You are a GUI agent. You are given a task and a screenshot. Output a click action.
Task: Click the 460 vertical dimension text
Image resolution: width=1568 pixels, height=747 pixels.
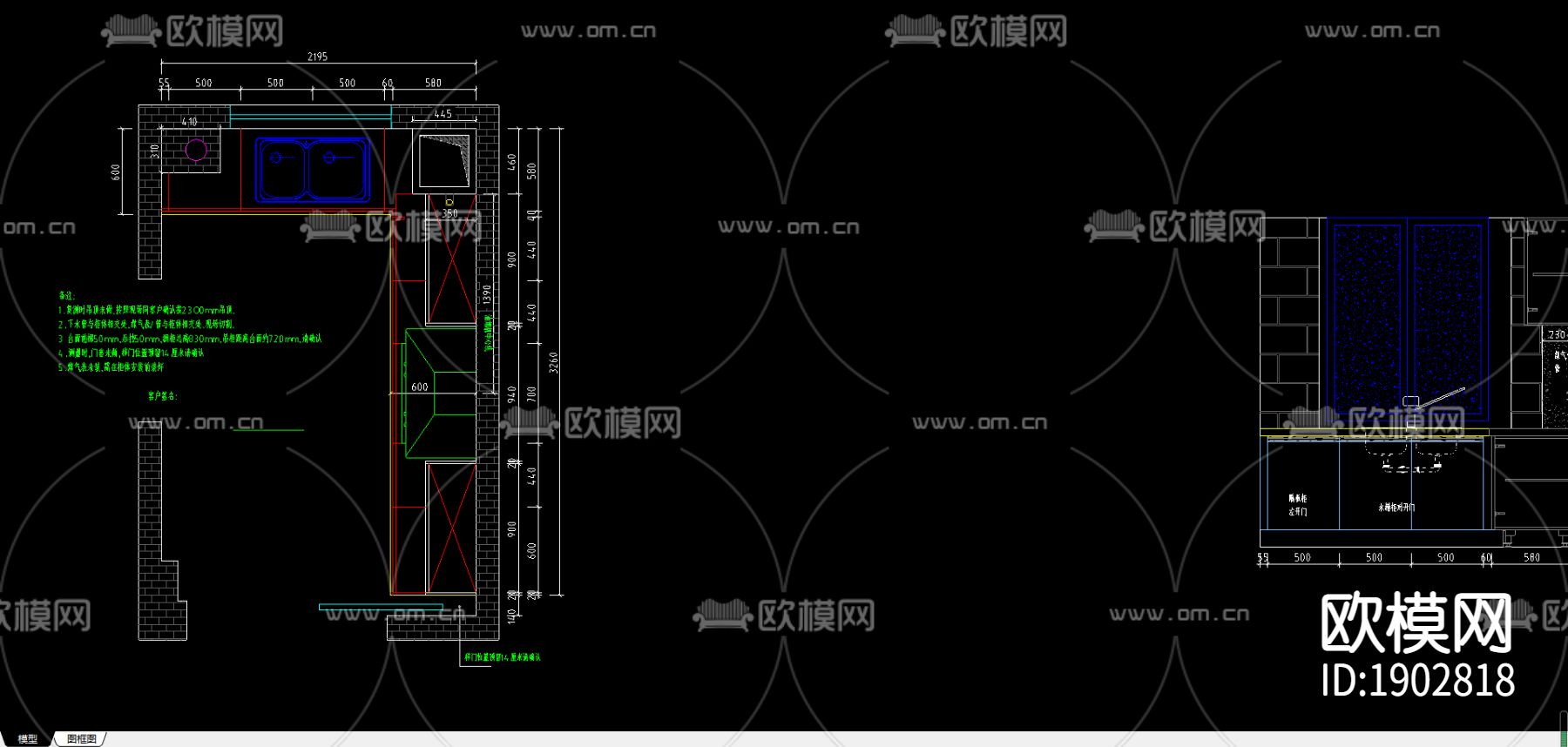point(511,162)
